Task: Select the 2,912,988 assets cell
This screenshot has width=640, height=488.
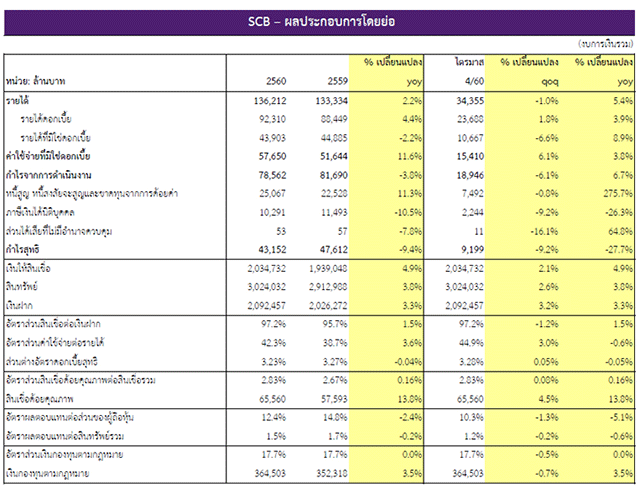Action: (325, 286)
